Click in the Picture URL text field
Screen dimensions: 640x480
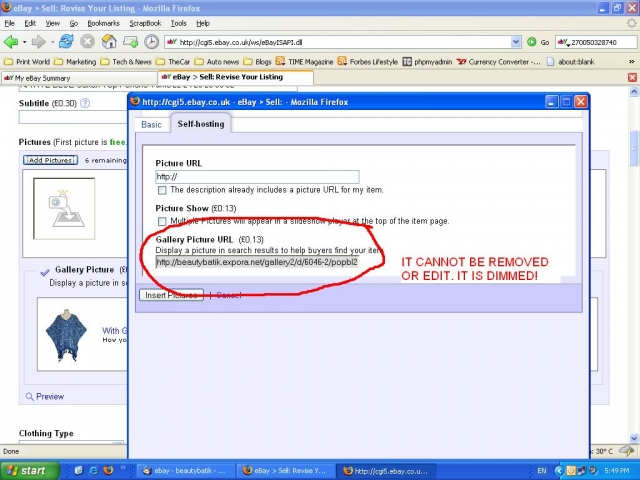point(256,177)
